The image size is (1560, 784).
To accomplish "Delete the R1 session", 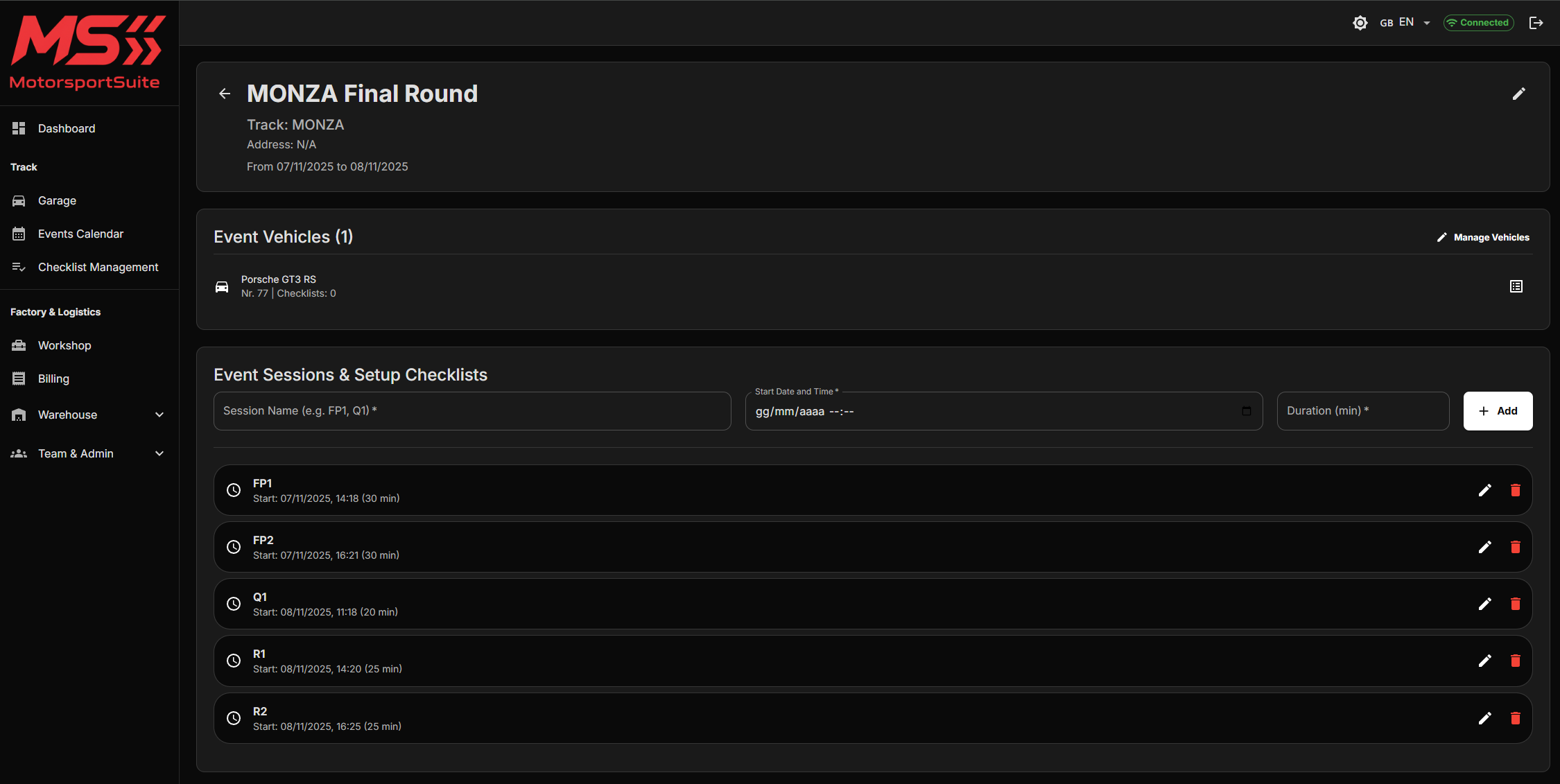I will point(1515,661).
